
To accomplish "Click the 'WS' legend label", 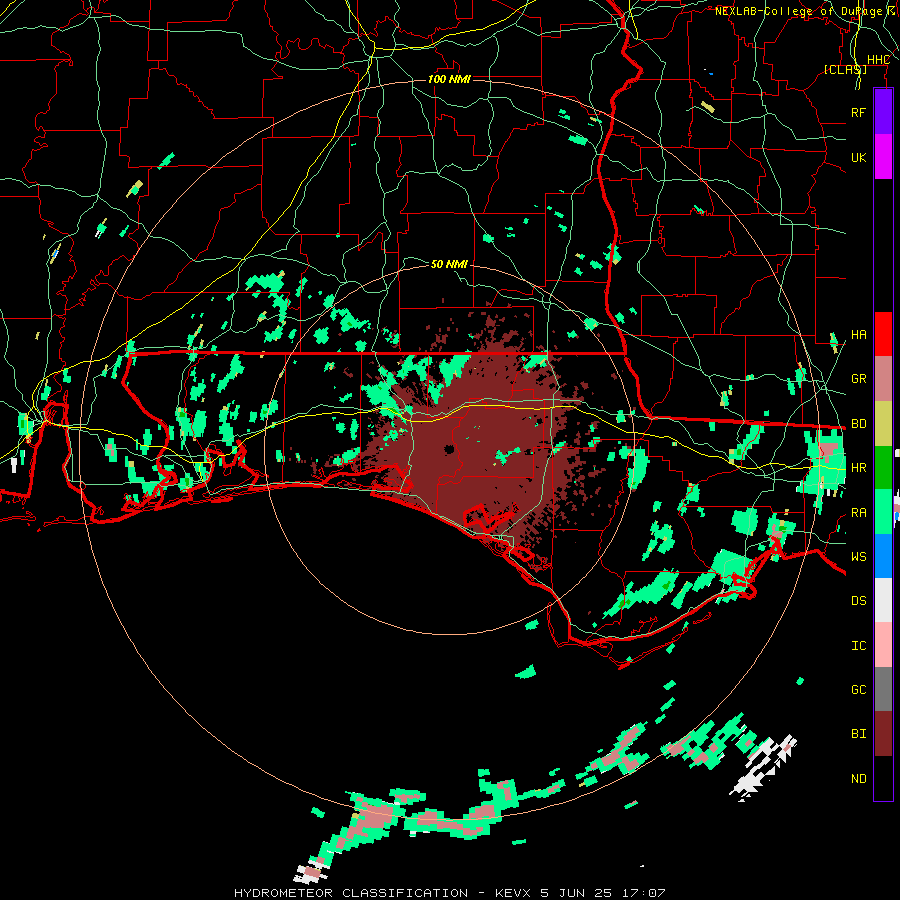I will click(x=858, y=557).
